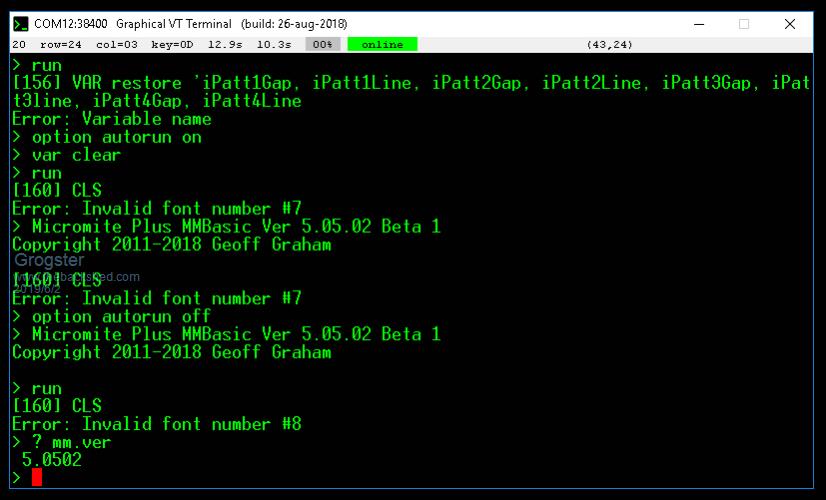Click the red cursor block at prompt
826x500 pixels.
(37, 477)
